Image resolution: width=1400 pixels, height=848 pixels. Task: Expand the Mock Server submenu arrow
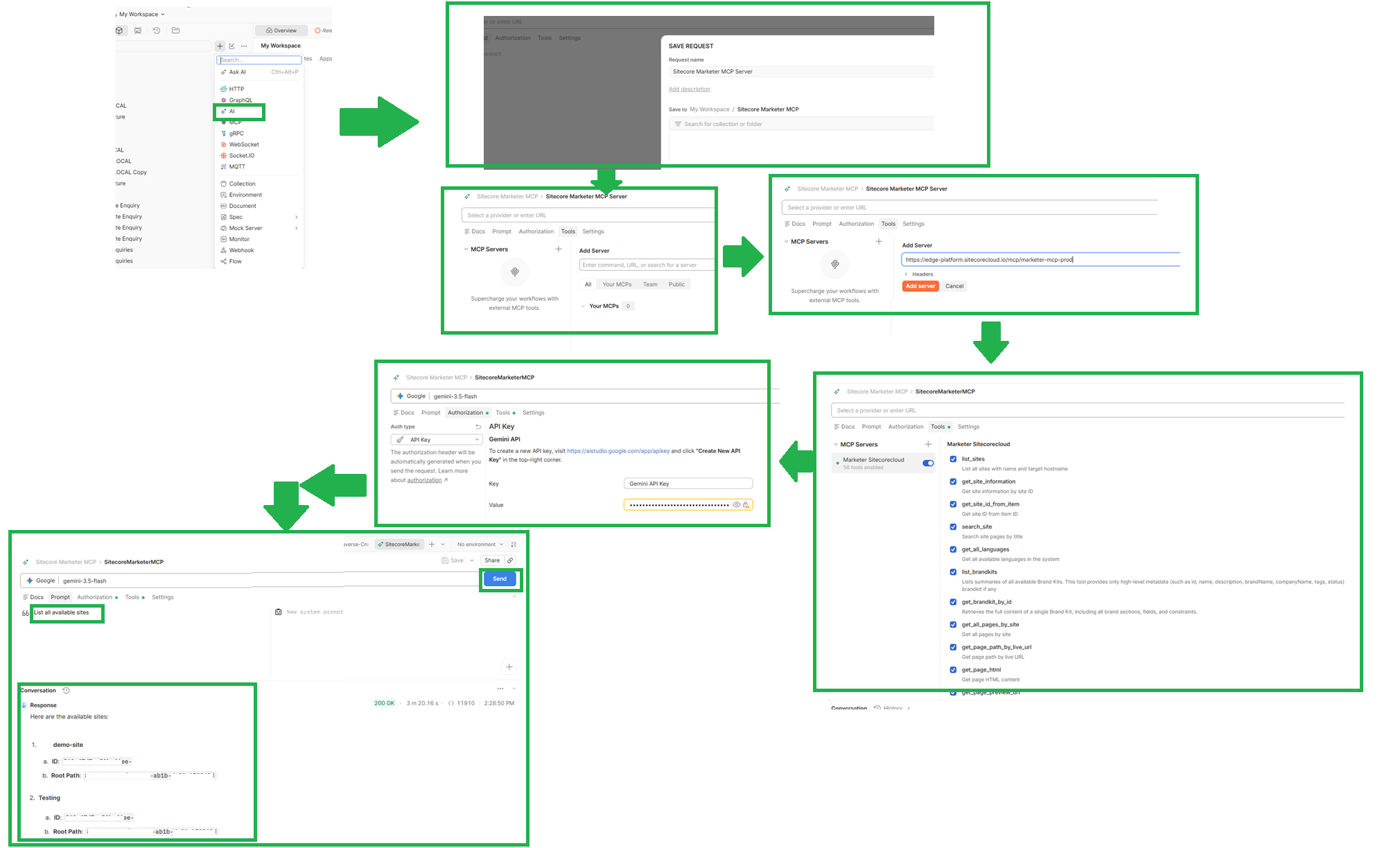[296, 228]
